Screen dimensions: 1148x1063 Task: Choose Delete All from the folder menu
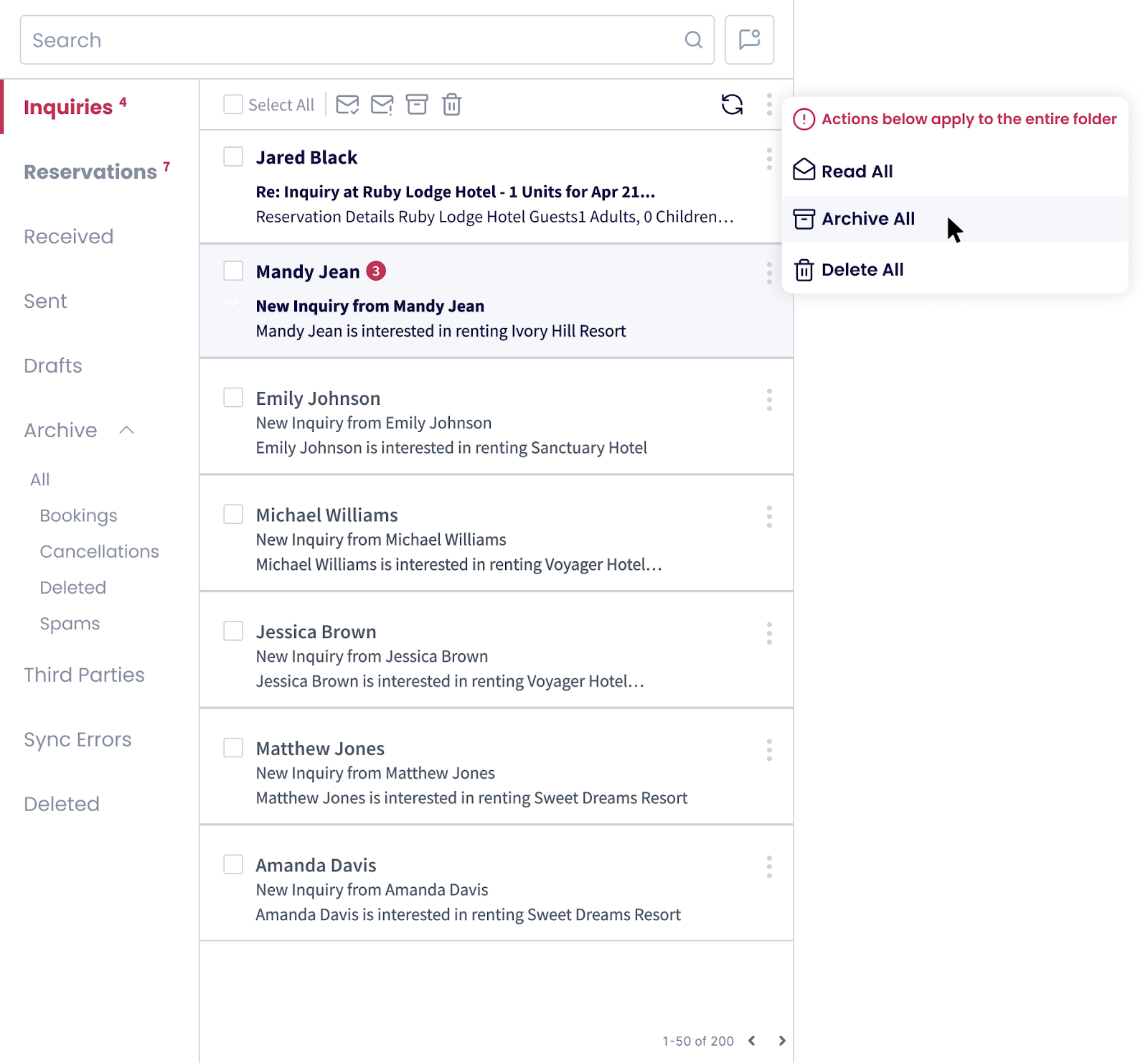pyautogui.click(x=955, y=270)
